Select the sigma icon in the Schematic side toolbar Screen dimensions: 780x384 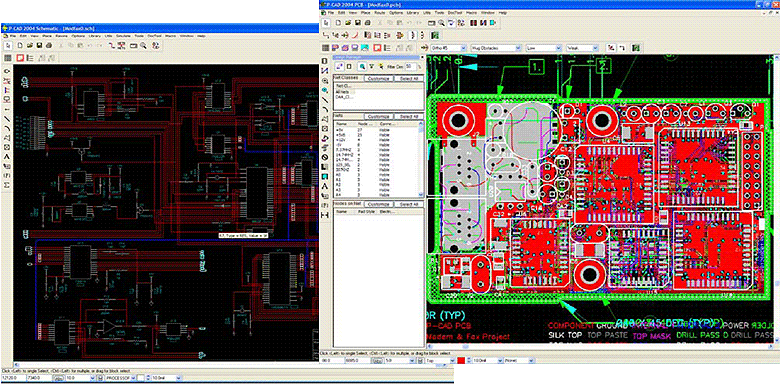7,185
